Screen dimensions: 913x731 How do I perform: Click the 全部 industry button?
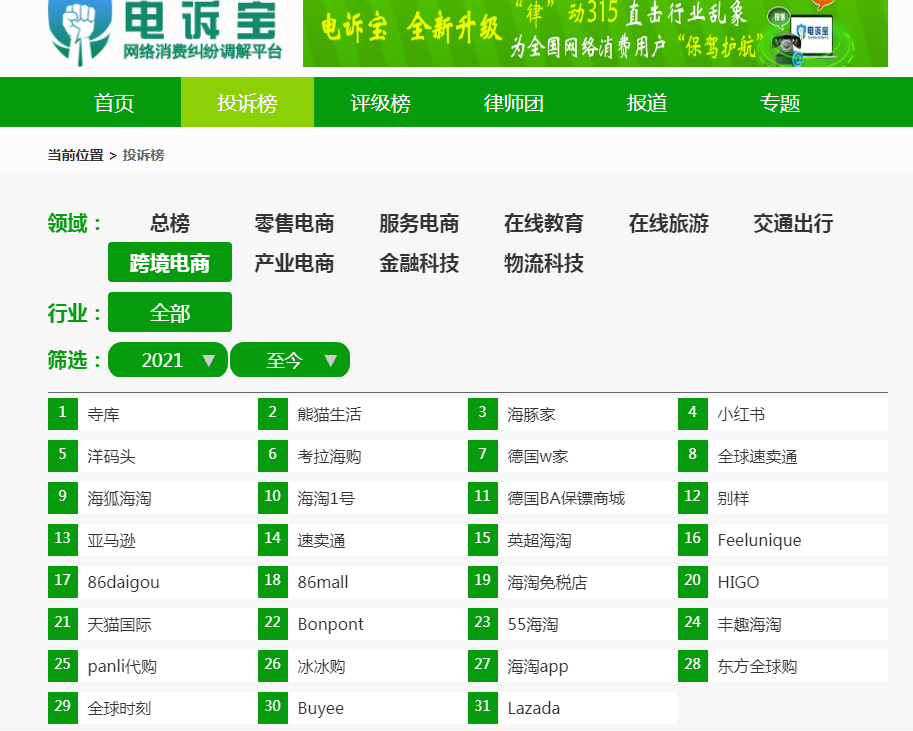pos(170,313)
